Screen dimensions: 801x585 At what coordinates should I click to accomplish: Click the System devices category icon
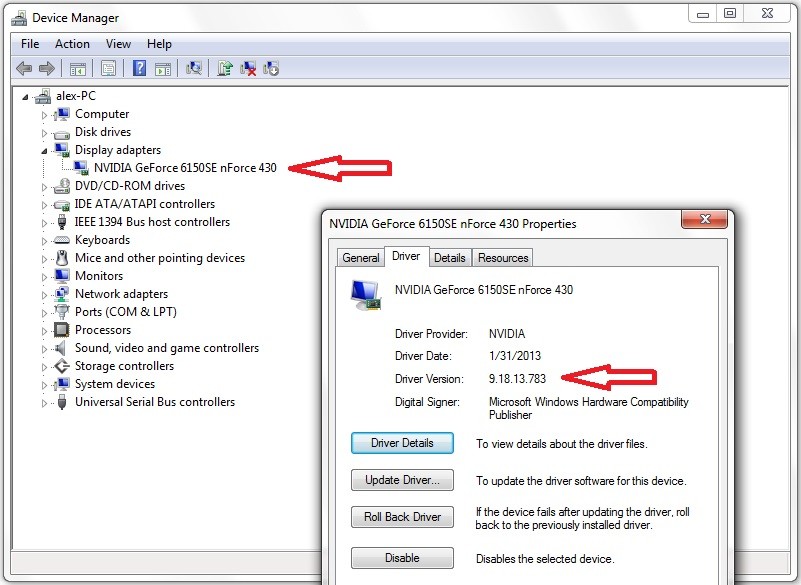pos(62,384)
